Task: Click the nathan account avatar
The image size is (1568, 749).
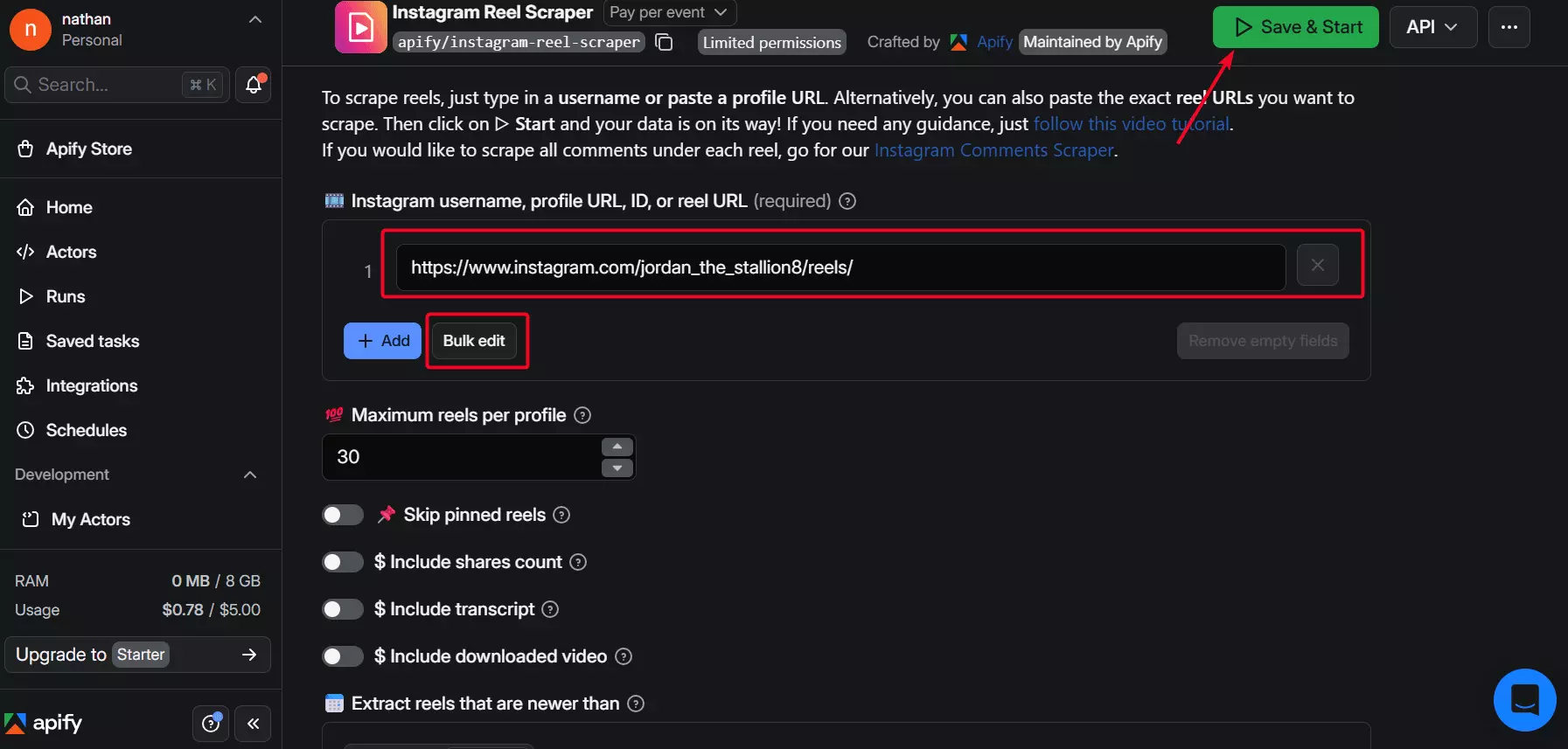Action: click(x=31, y=29)
